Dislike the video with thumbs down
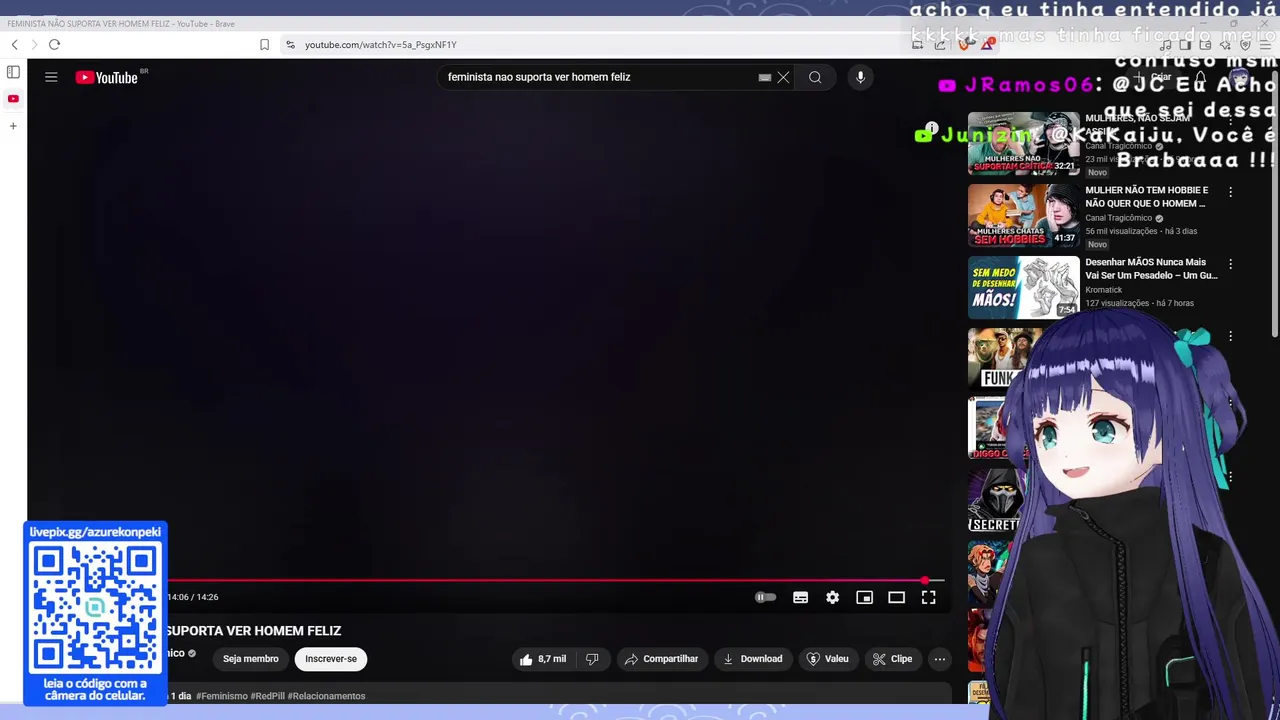 coord(592,659)
